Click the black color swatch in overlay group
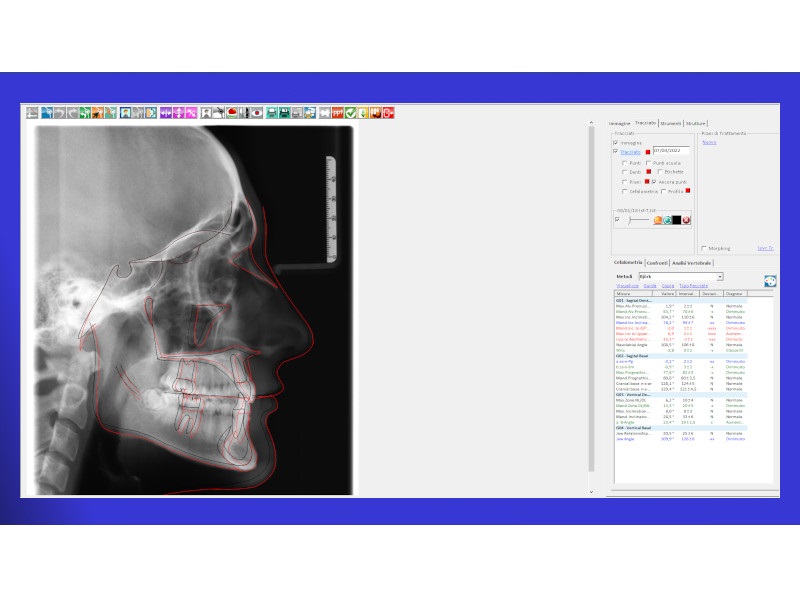Viewport: 800px width, 600px height. (677, 220)
